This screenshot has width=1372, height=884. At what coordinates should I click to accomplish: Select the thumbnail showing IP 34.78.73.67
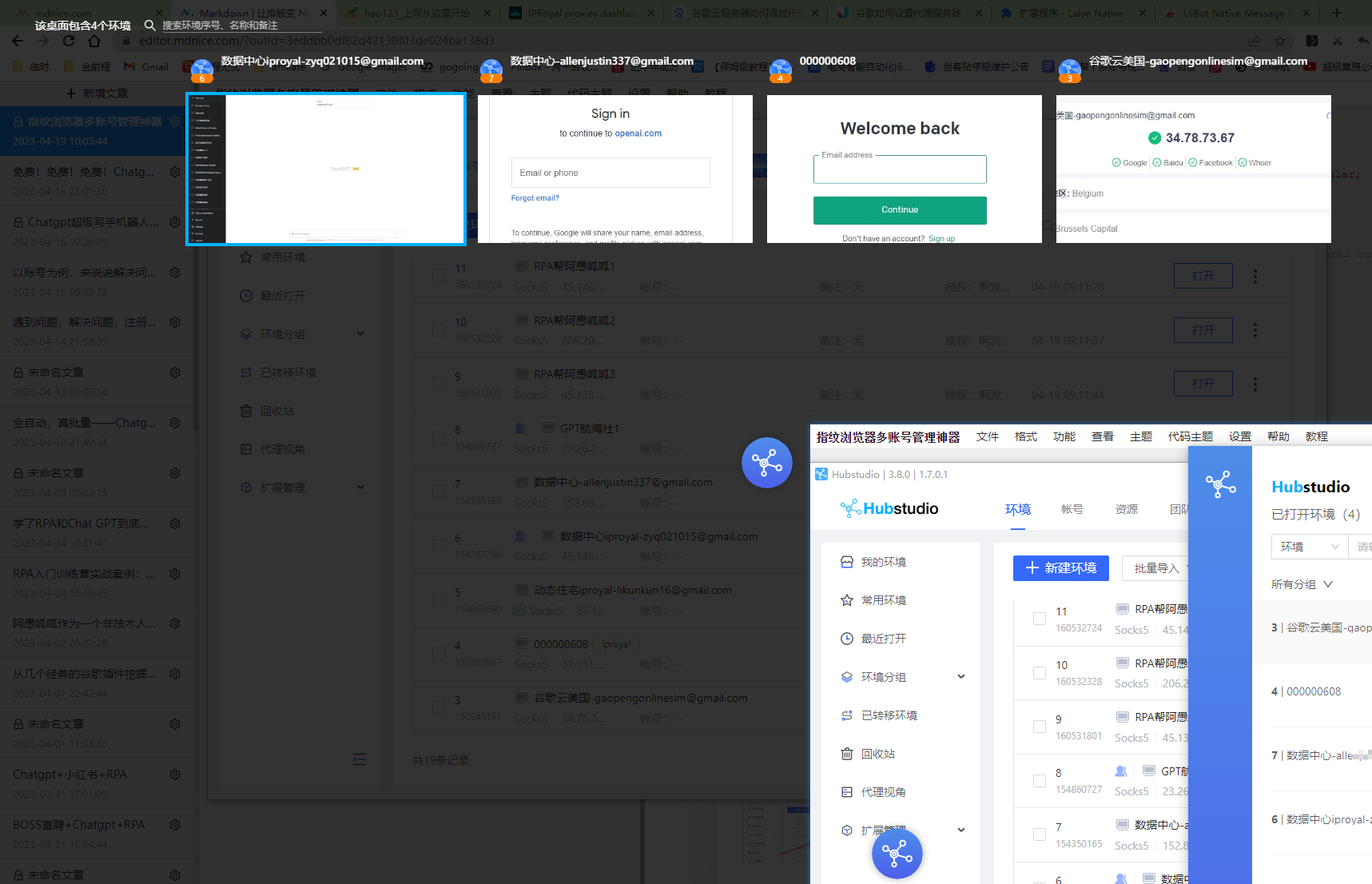point(1194,169)
